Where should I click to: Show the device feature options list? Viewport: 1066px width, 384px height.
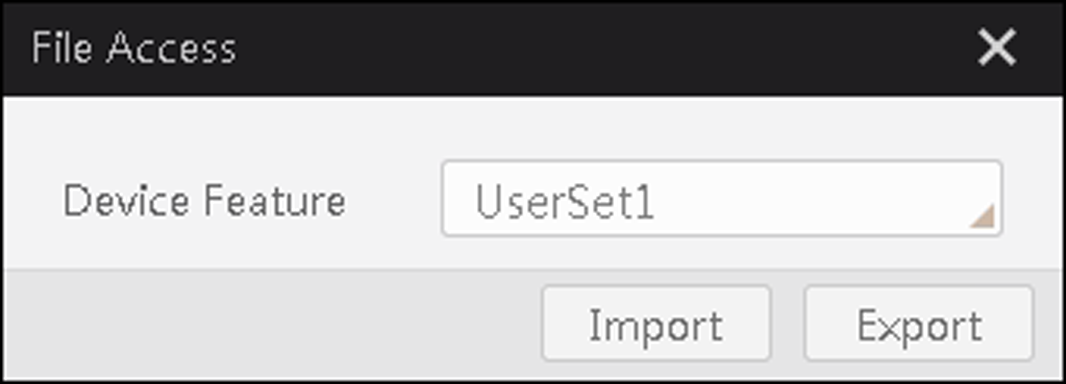(x=722, y=198)
